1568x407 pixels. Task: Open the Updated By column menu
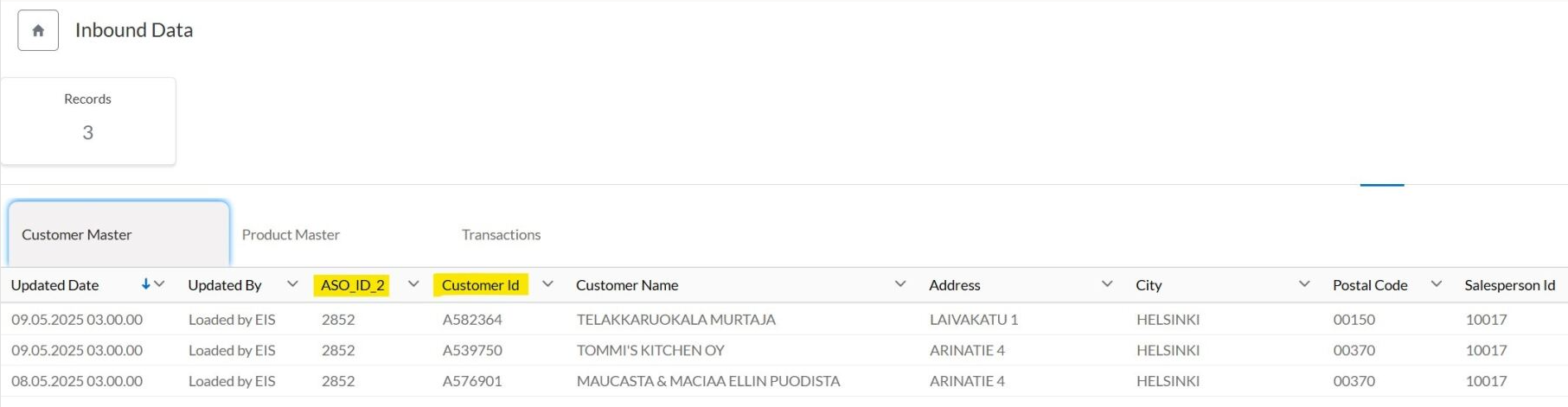pyautogui.click(x=292, y=284)
